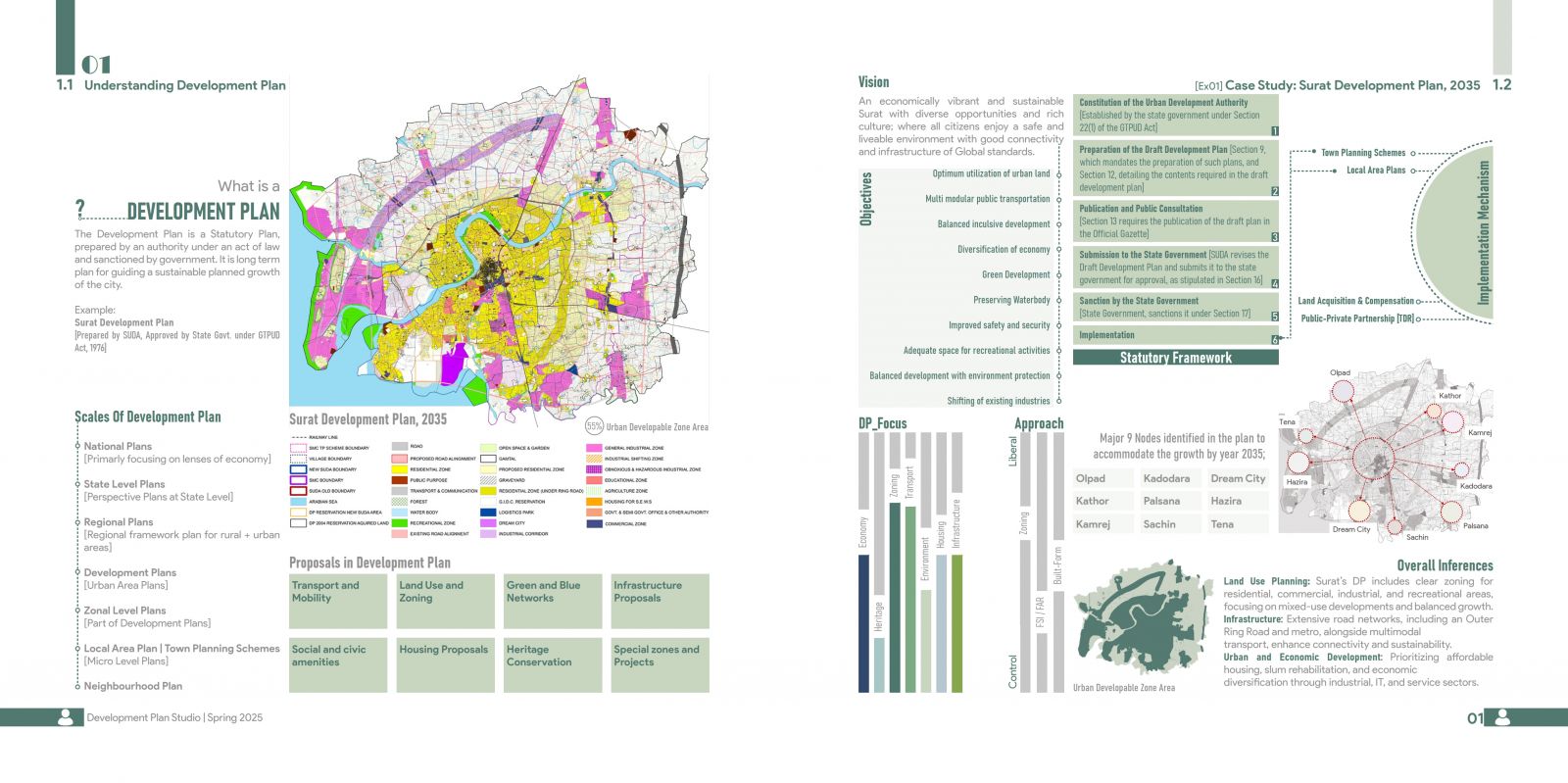Click the Local Area Plans mechanism label
Screen dimensions: 1568x783
coord(1376,171)
